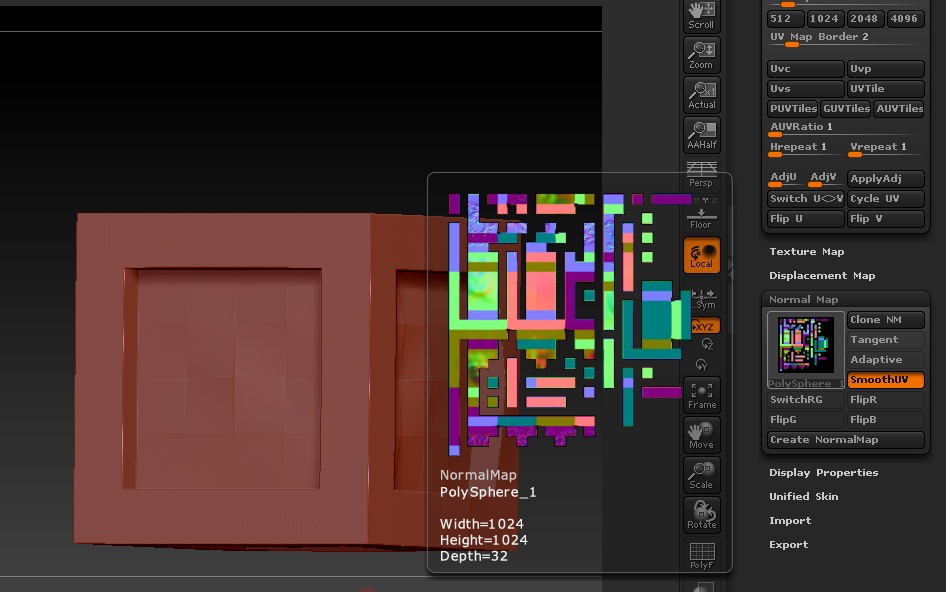
Task: Toggle Persp perspective mode
Action: (x=702, y=174)
